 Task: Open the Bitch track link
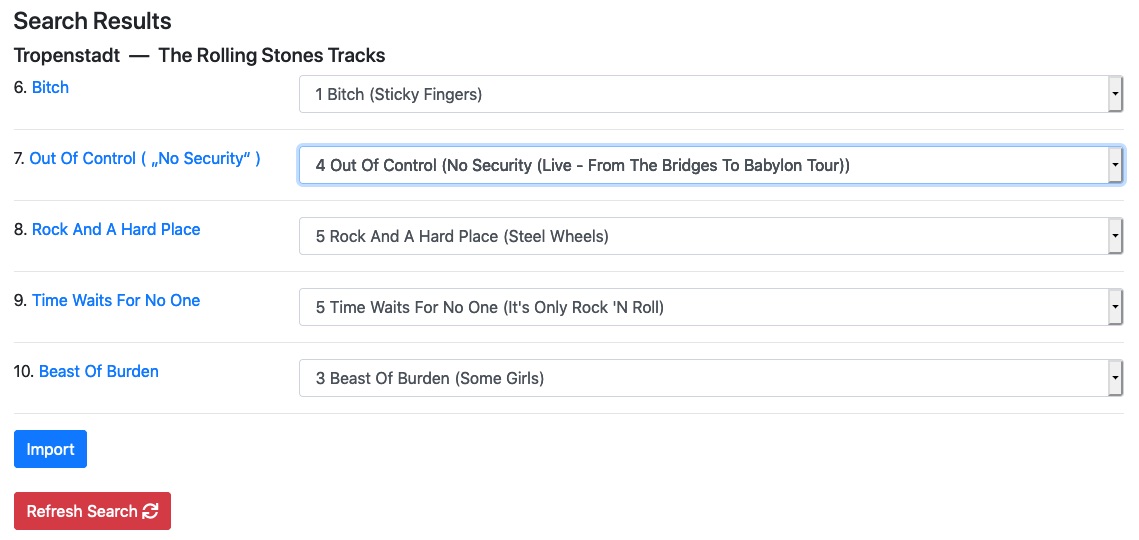point(50,87)
